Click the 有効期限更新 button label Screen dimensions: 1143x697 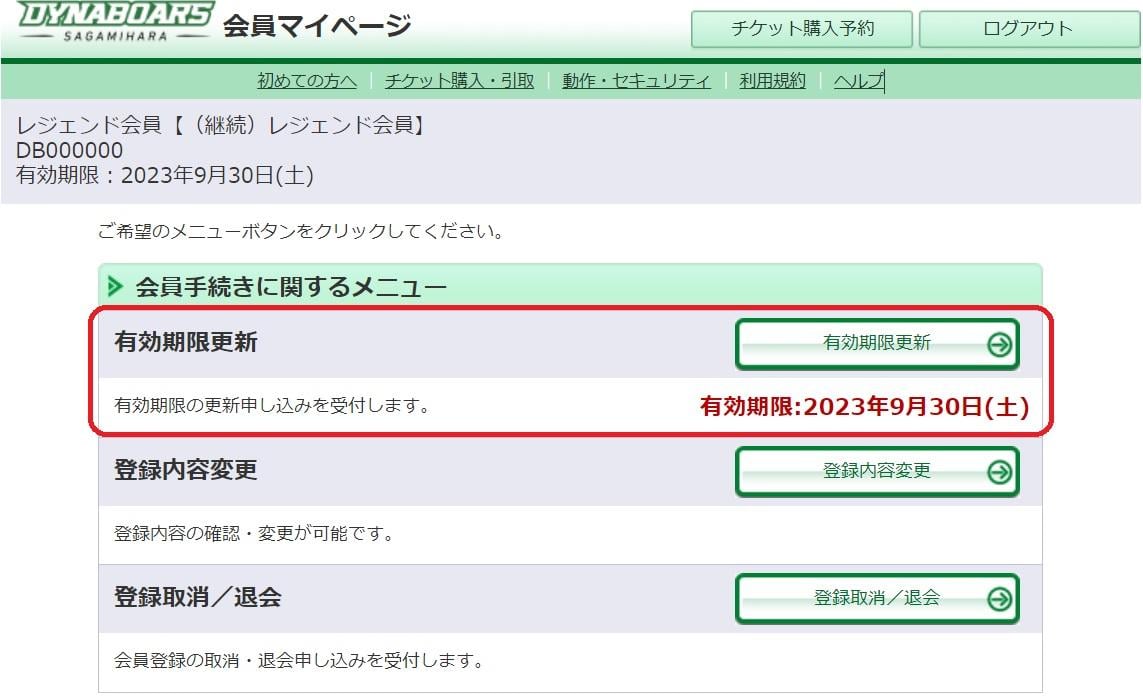[876, 343]
